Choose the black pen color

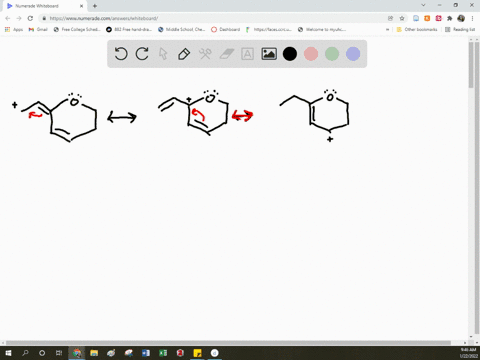point(290,54)
